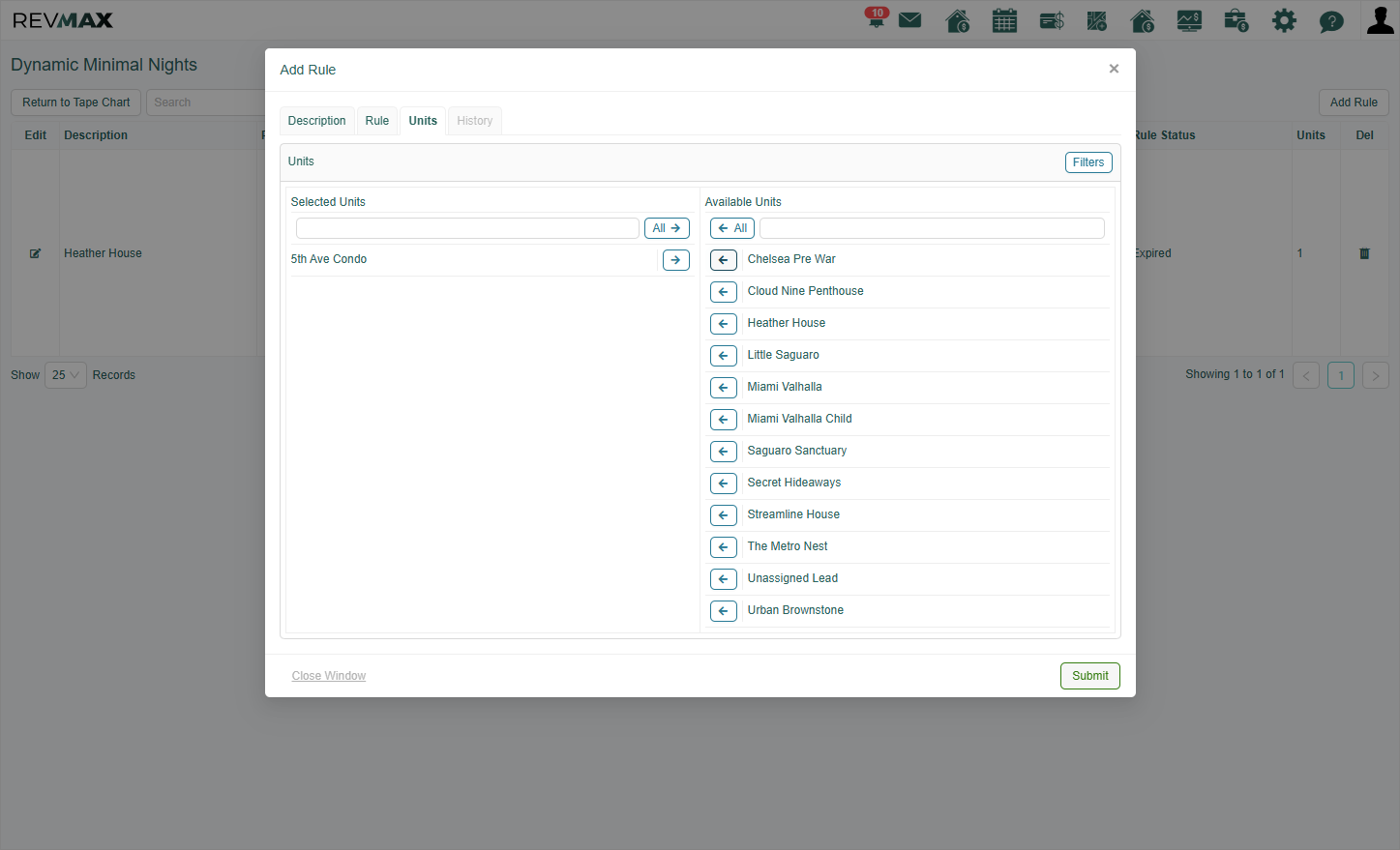Viewport: 1400px width, 850px height.
Task: Click the briefcase dollar icon
Action: [x=1236, y=20]
